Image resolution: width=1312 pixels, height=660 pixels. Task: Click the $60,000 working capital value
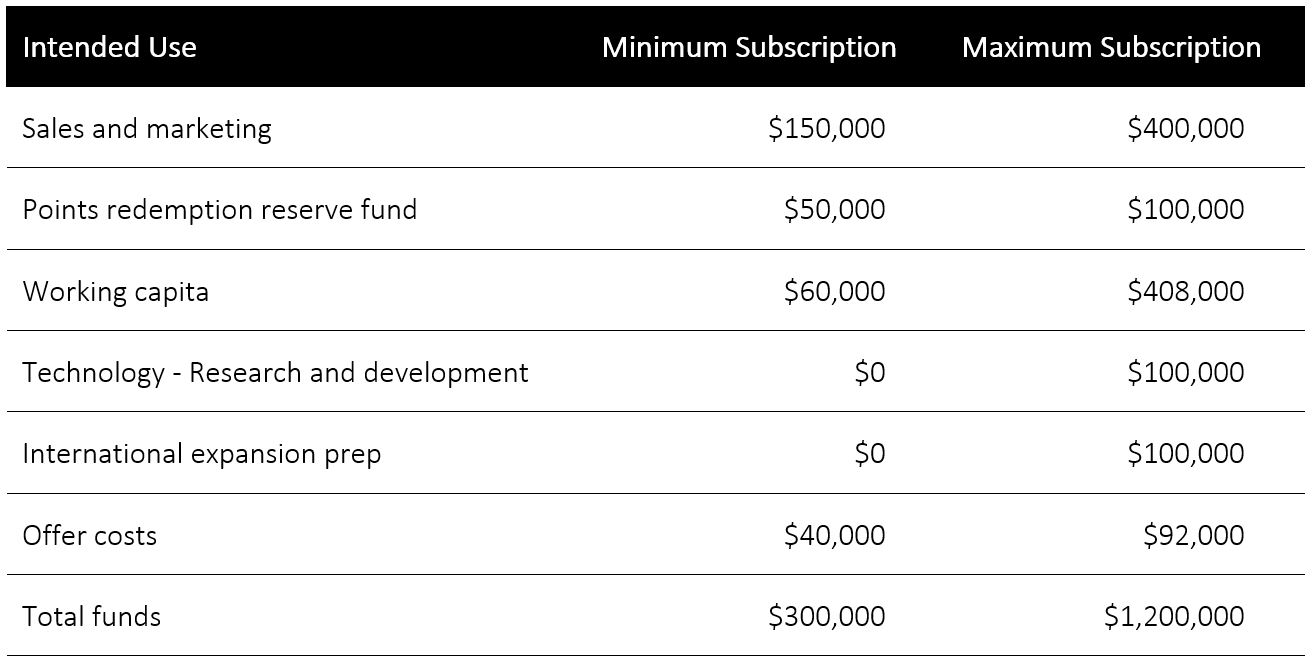[834, 292]
